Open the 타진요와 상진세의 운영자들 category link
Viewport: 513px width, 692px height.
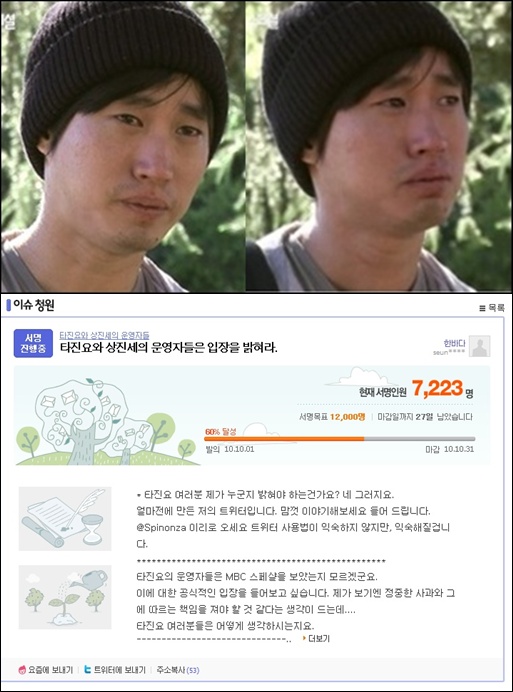coord(104,335)
